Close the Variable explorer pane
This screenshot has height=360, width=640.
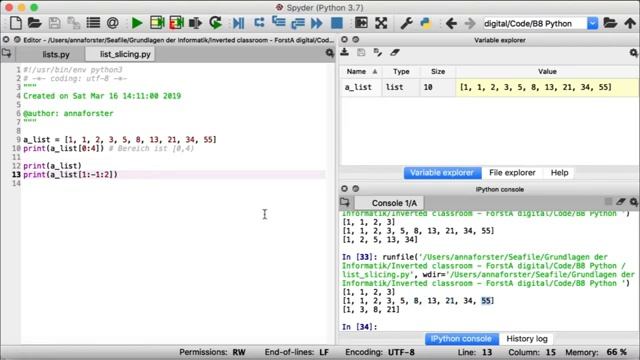coord(344,39)
